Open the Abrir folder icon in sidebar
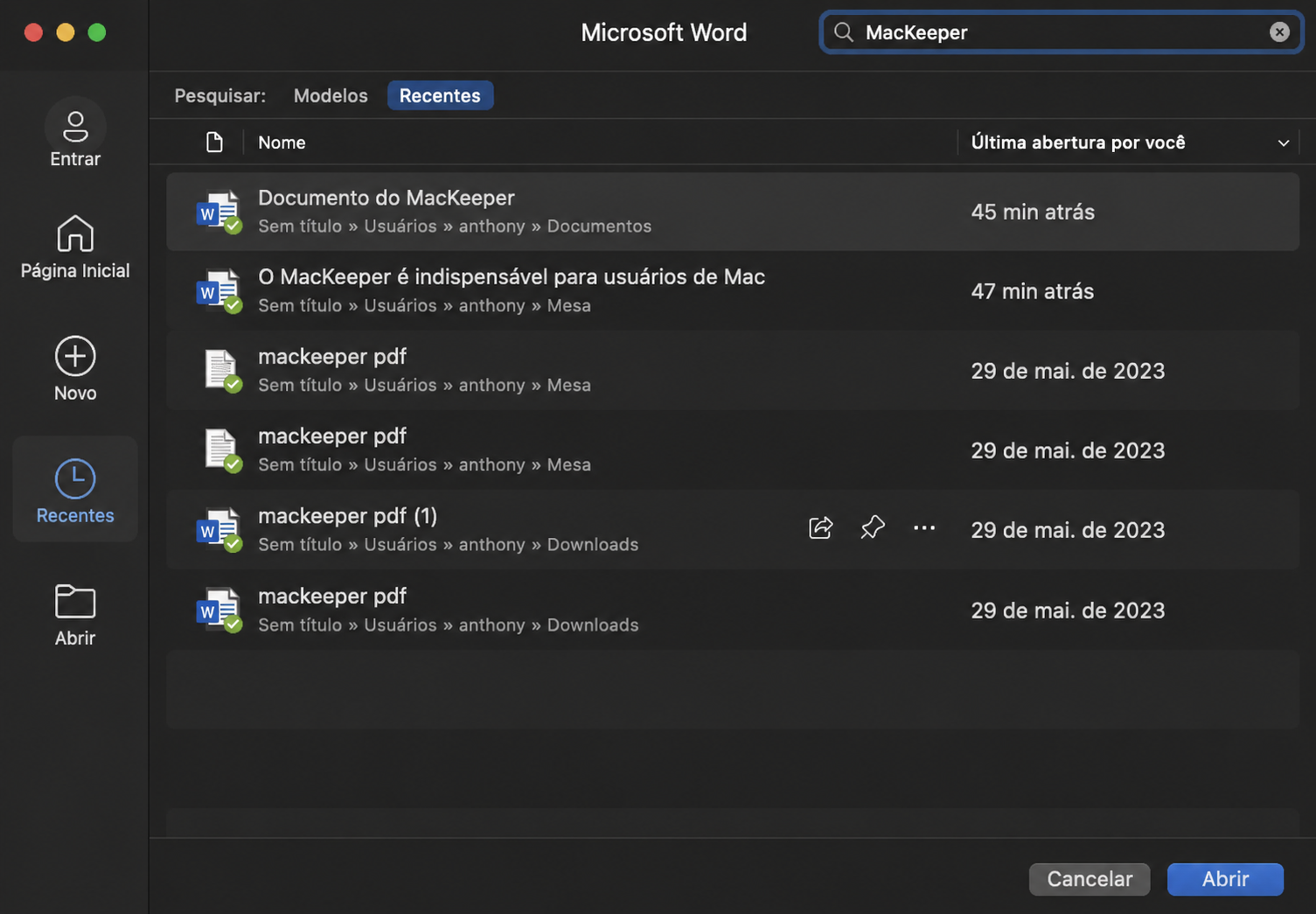 (x=75, y=602)
